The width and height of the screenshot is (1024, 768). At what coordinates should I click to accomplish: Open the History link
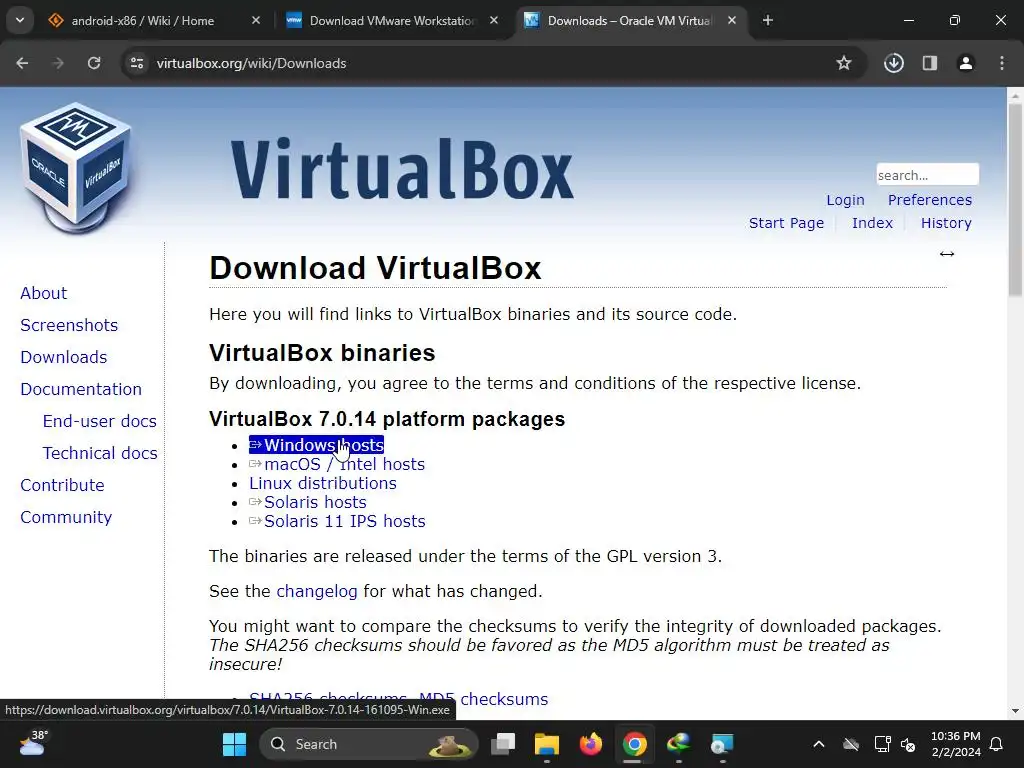[x=946, y=223]
